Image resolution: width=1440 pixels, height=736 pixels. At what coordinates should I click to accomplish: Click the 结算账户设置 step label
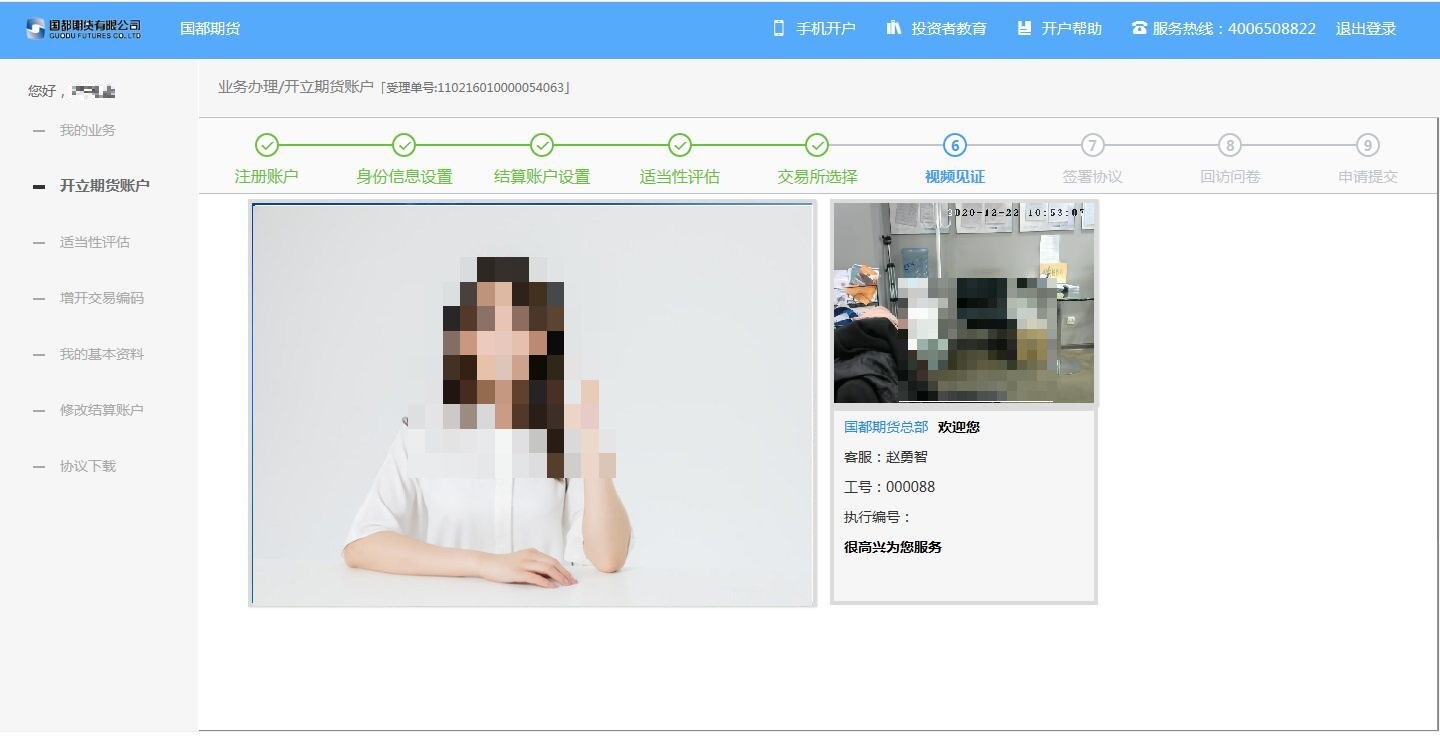click(542, 177)
